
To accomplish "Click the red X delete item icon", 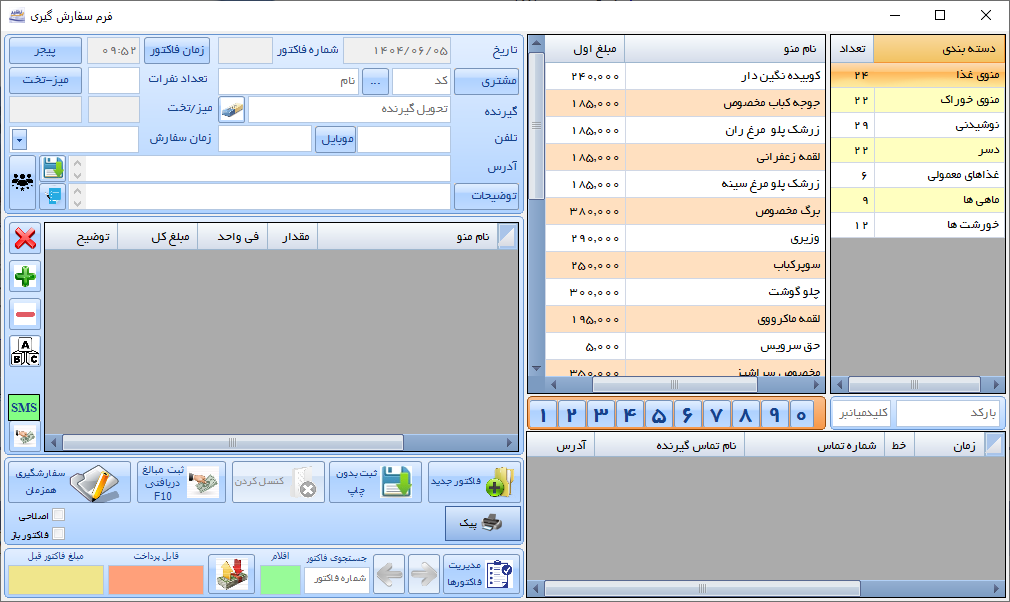I will pos(26,238).
